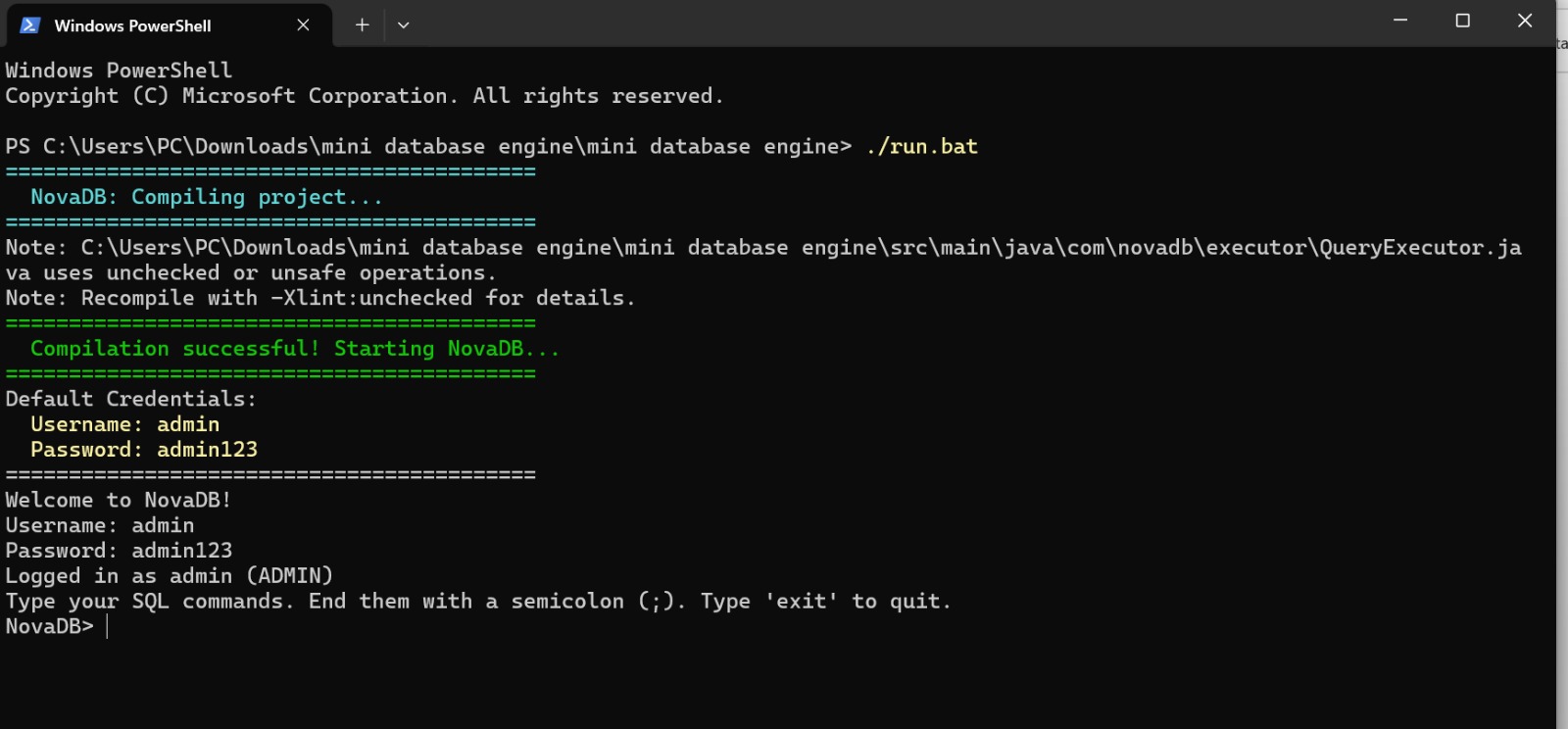Click the PS C:\Users\PC\Downloads prompt path
This screenshot has width=1568, height=729.
[x=428, y=147]
